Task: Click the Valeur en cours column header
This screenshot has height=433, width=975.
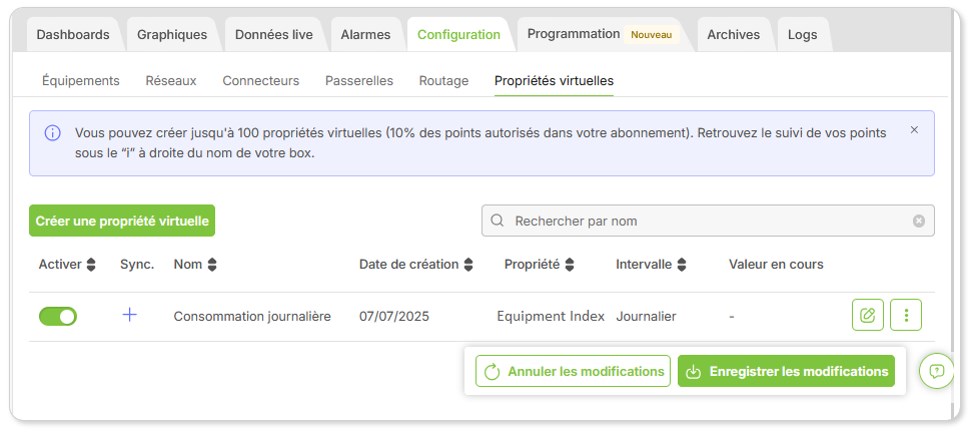Action: [776, 264]
